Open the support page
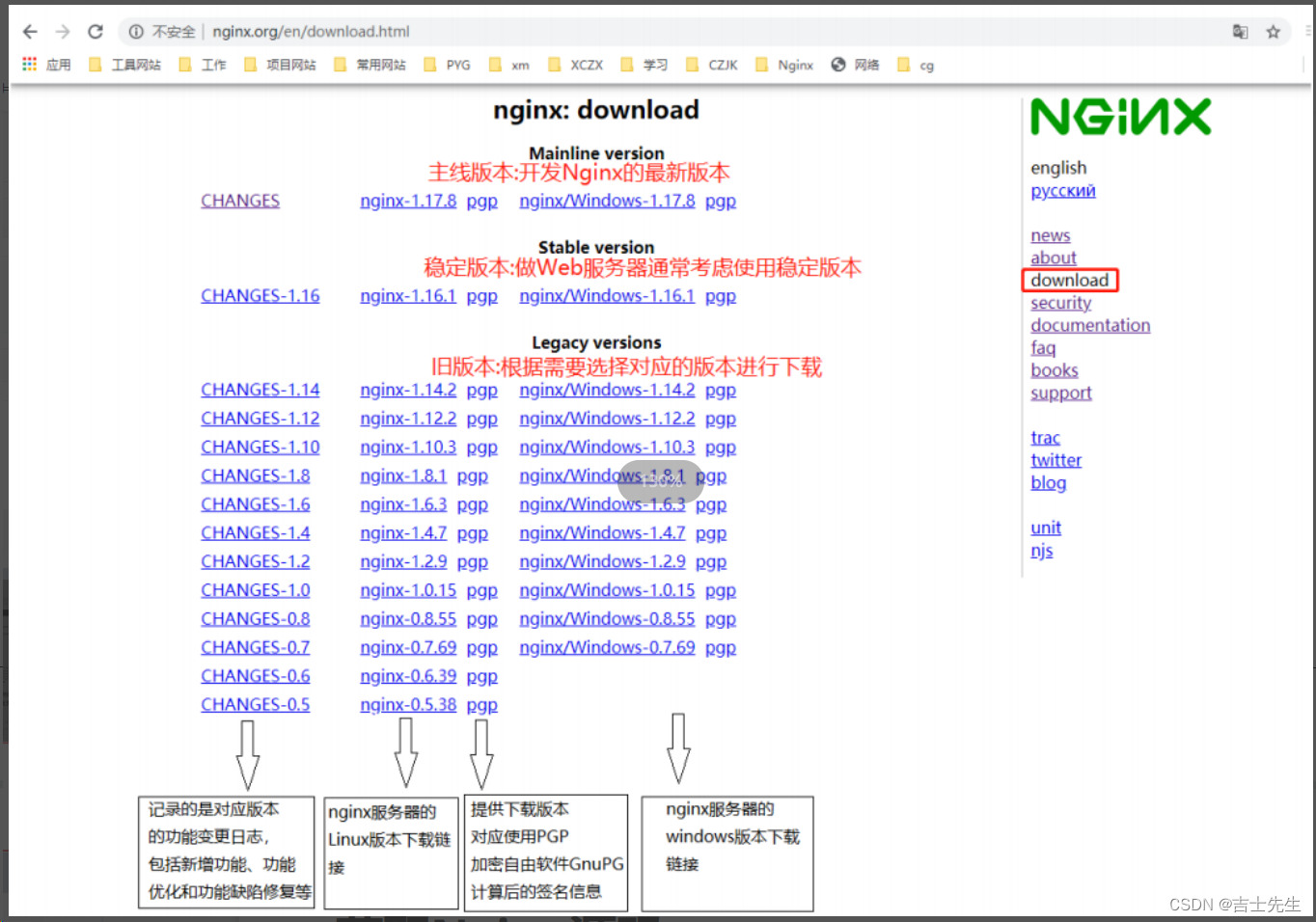Image resolution: width=1316 pixels, height=922 pixels. pyautogui.click(x=1061, y=393)
